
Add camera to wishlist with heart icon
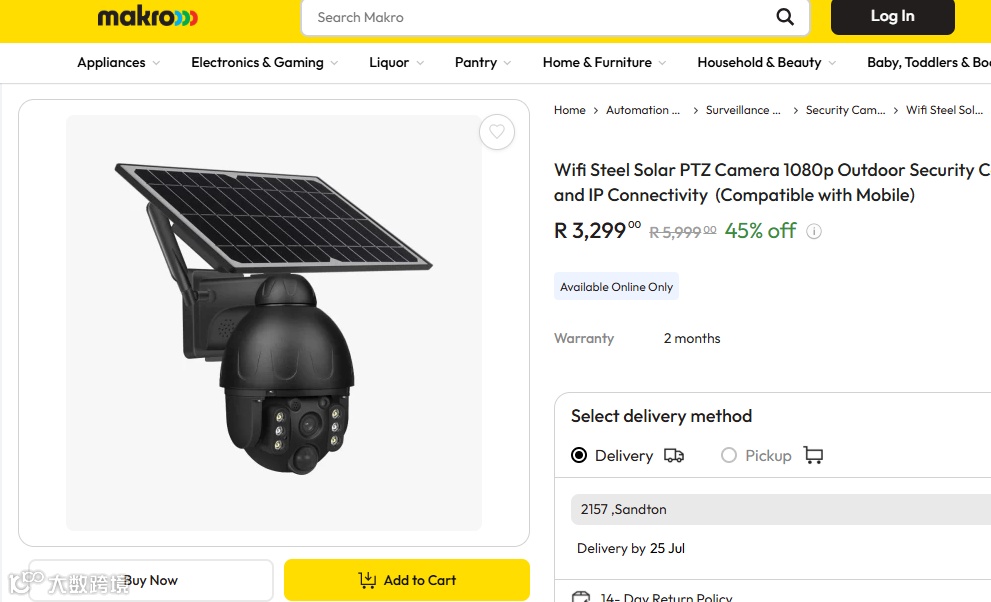[497, 132]
